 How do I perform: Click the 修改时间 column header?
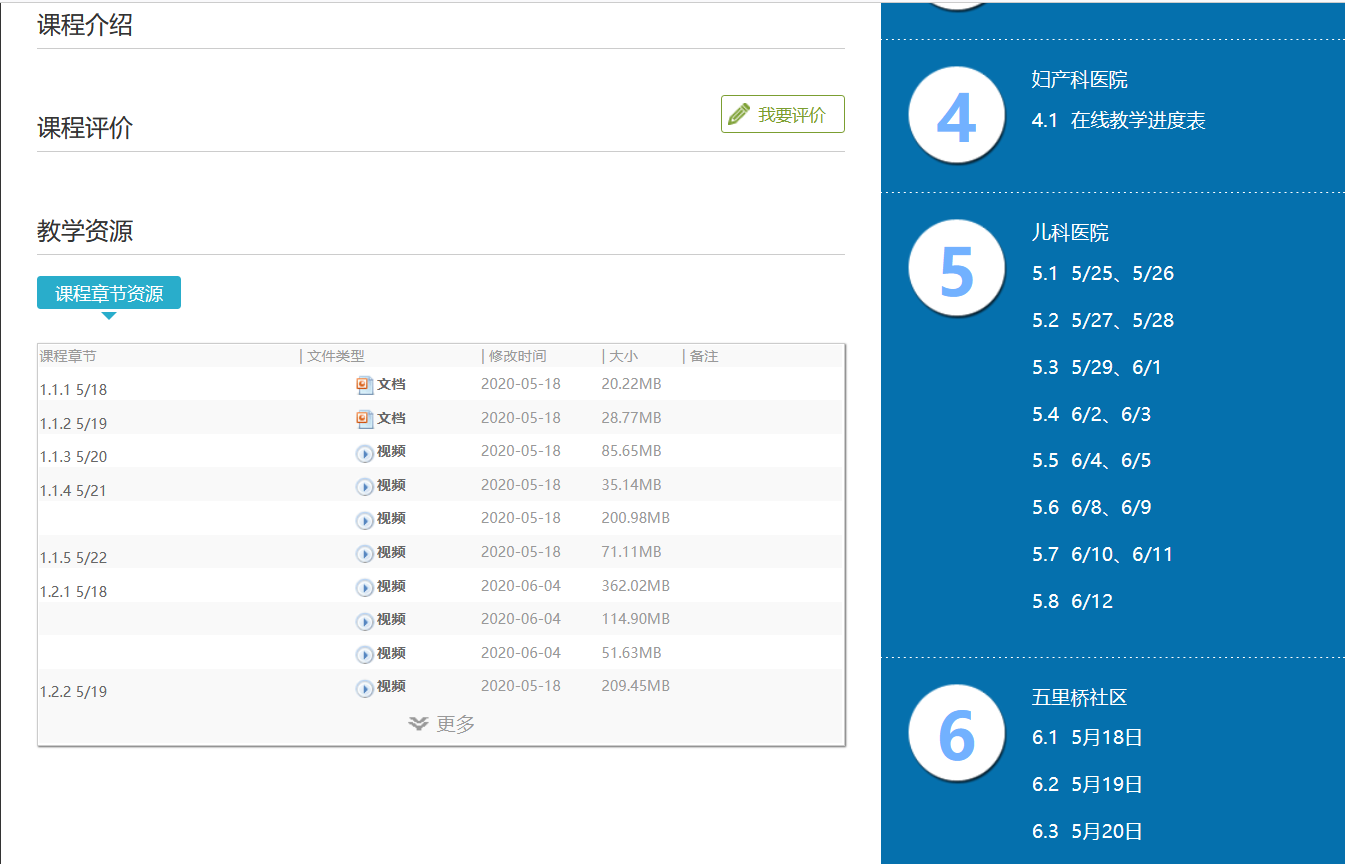pyautogui.click(x=517, y=357)
